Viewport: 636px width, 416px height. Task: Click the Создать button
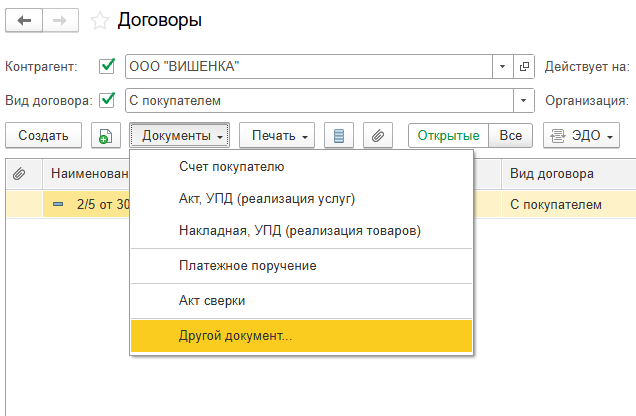(43, 135)
